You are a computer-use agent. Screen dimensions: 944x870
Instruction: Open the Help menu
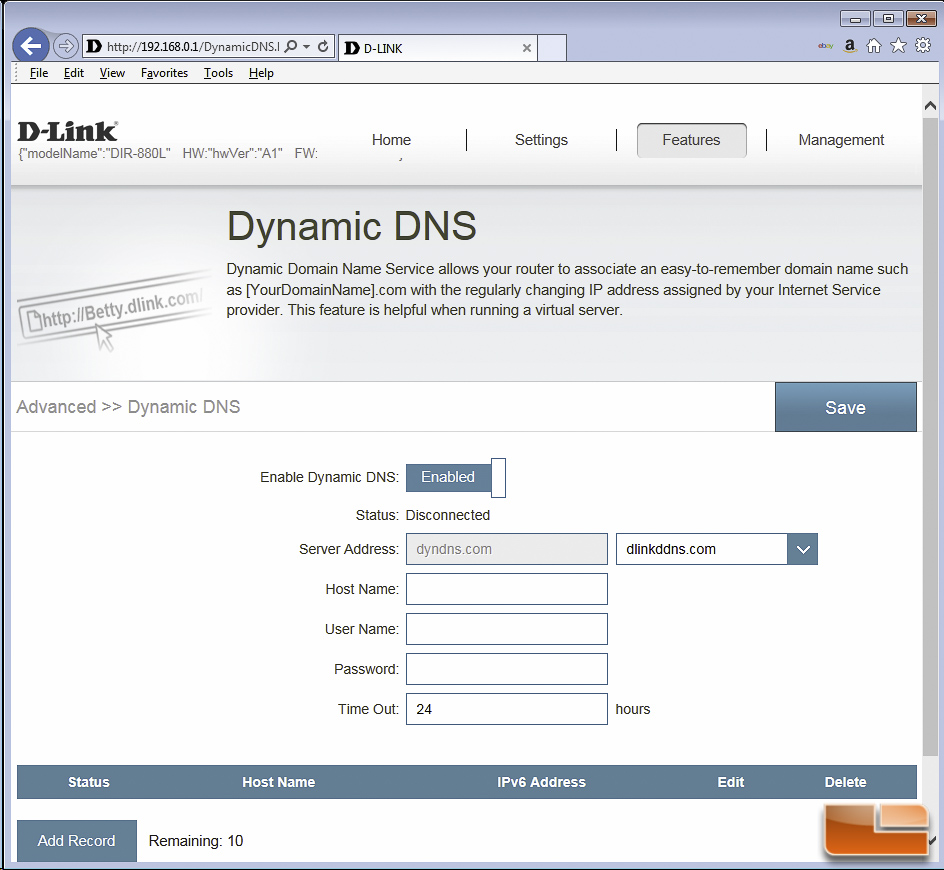(x=261, y=73)
